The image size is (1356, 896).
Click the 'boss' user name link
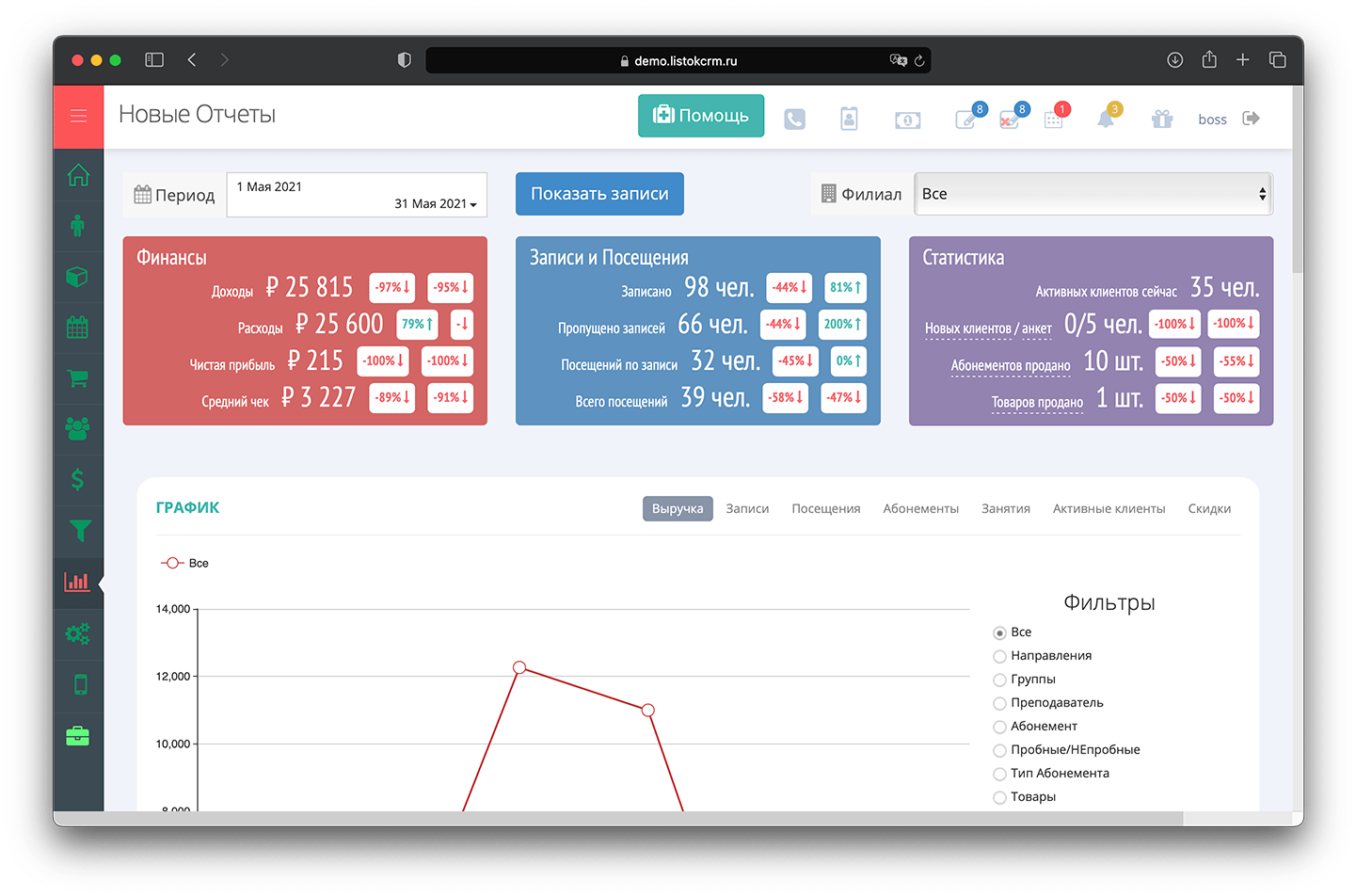click(1213, 120)
